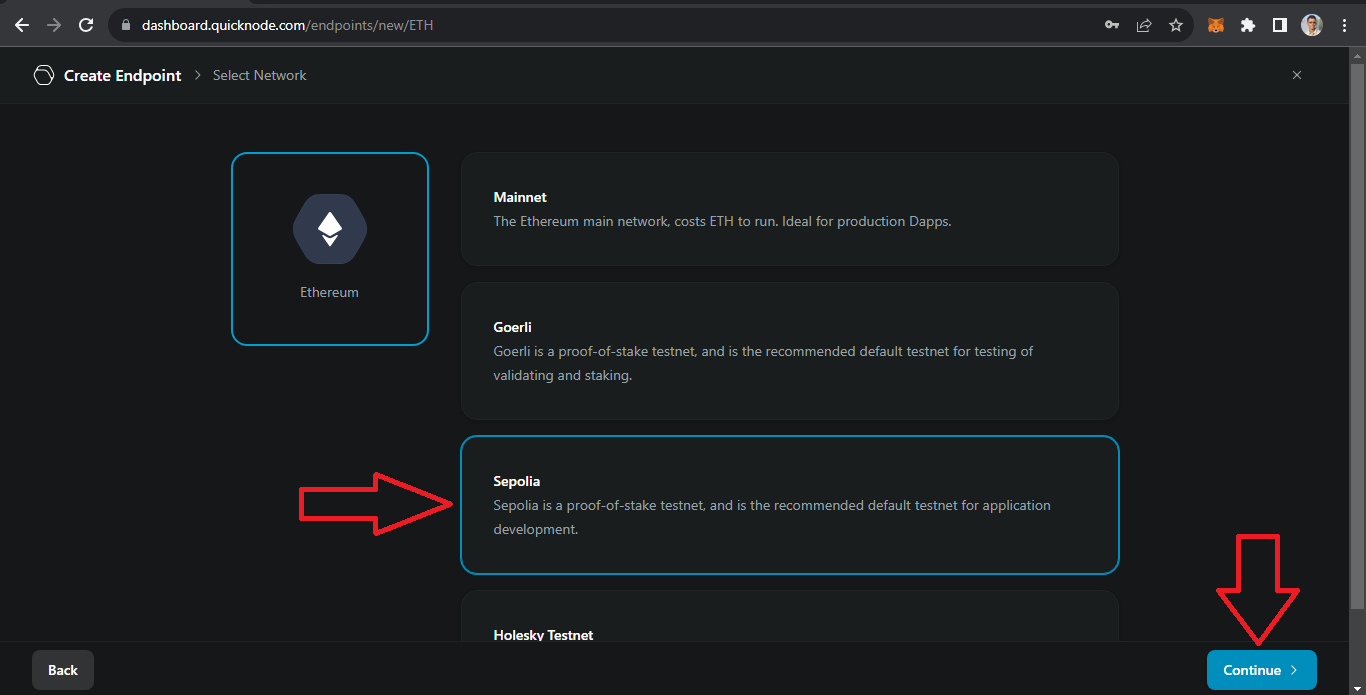Toggle the browser side panel icon
Viewport: 1366px width, 695px height.
(1279, 25)
